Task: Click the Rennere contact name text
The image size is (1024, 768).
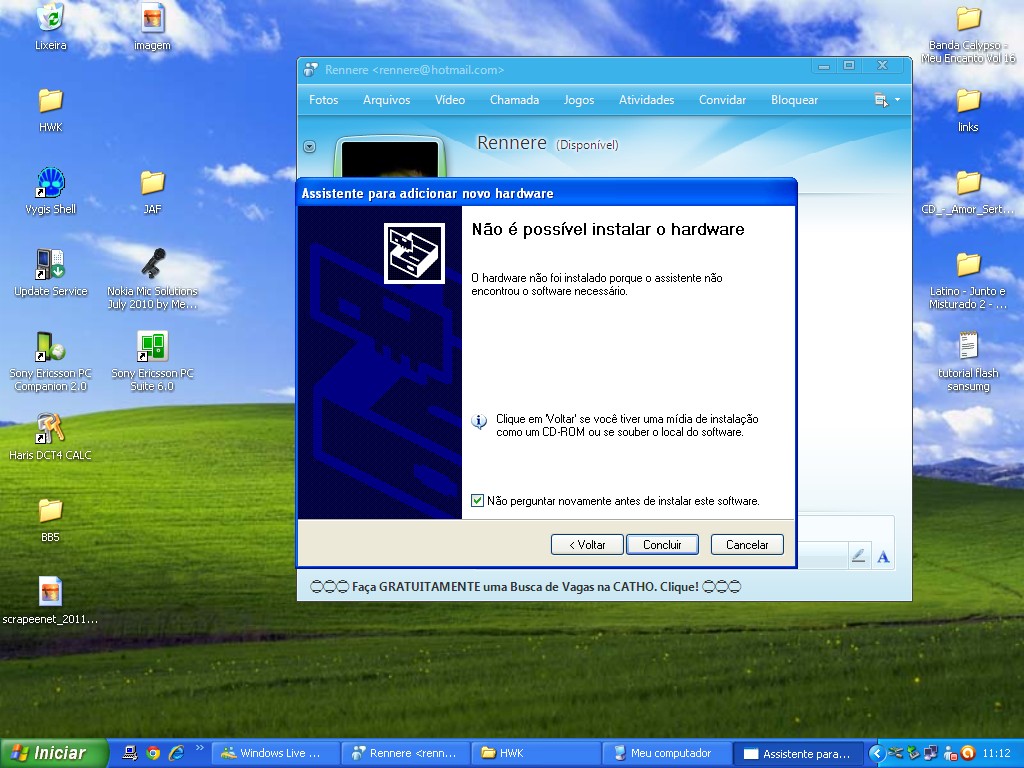Action: [x=511, y=143]
